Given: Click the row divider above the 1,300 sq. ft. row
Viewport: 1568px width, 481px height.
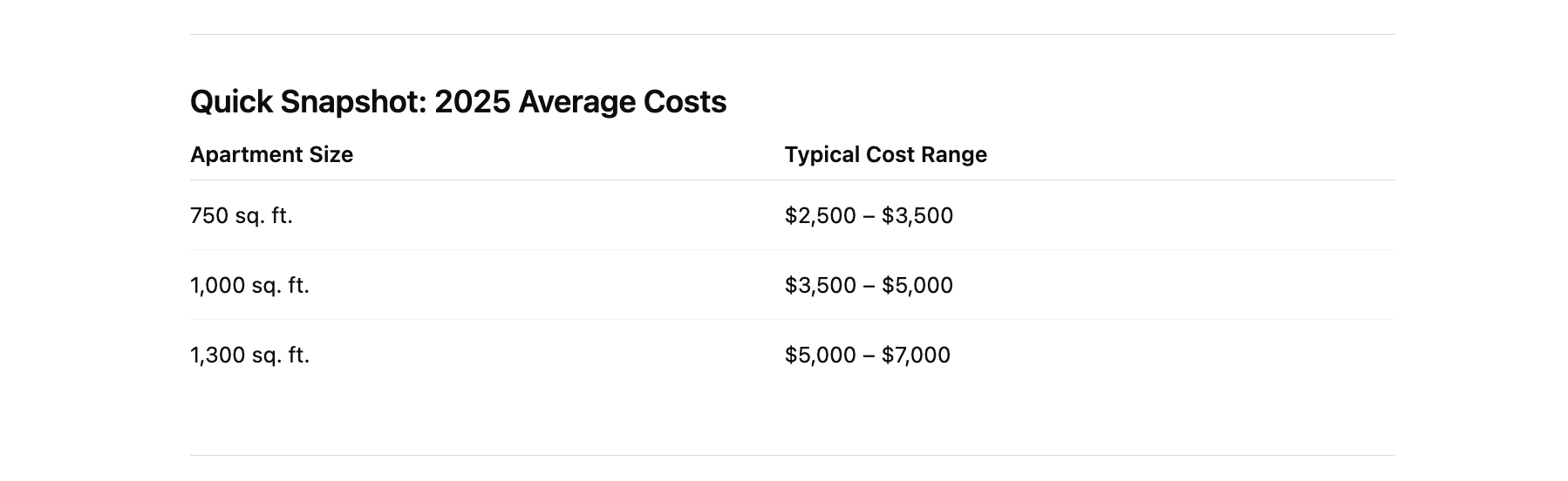Looking at the screenshot, I should click(792, 320).
